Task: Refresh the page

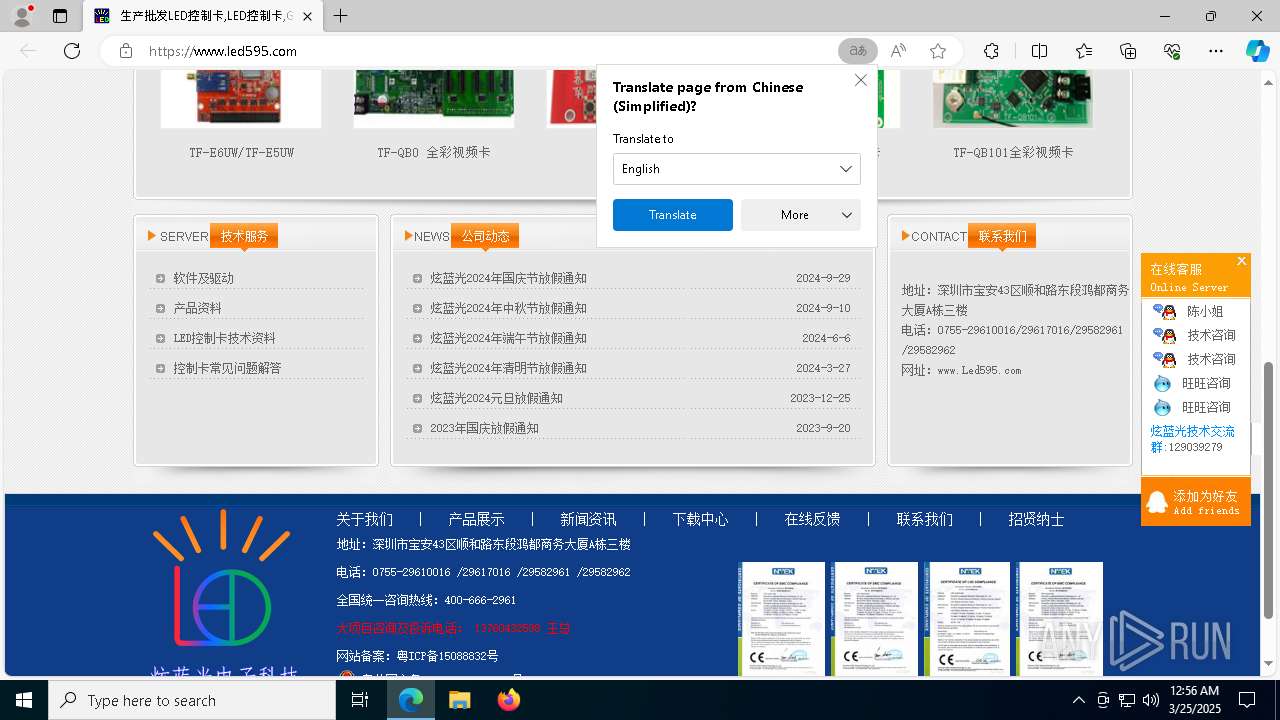Action: point(72,51)
